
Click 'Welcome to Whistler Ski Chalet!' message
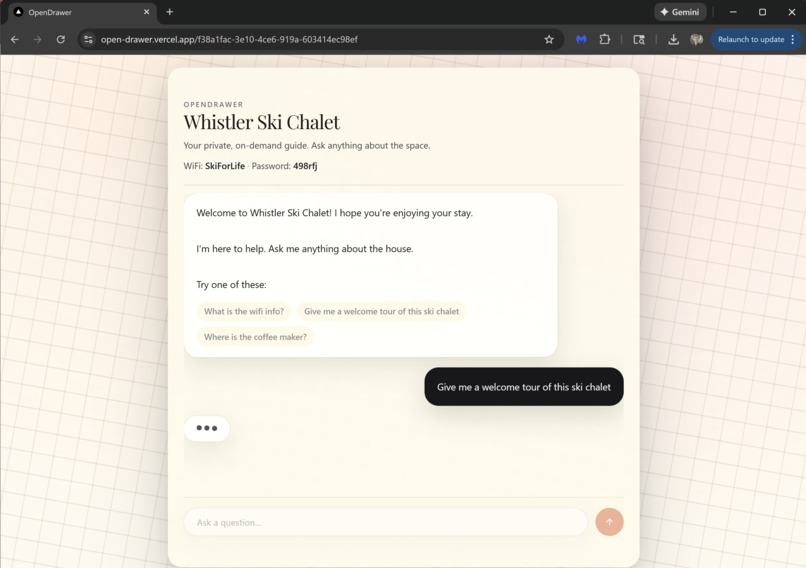tap(334, 213)
